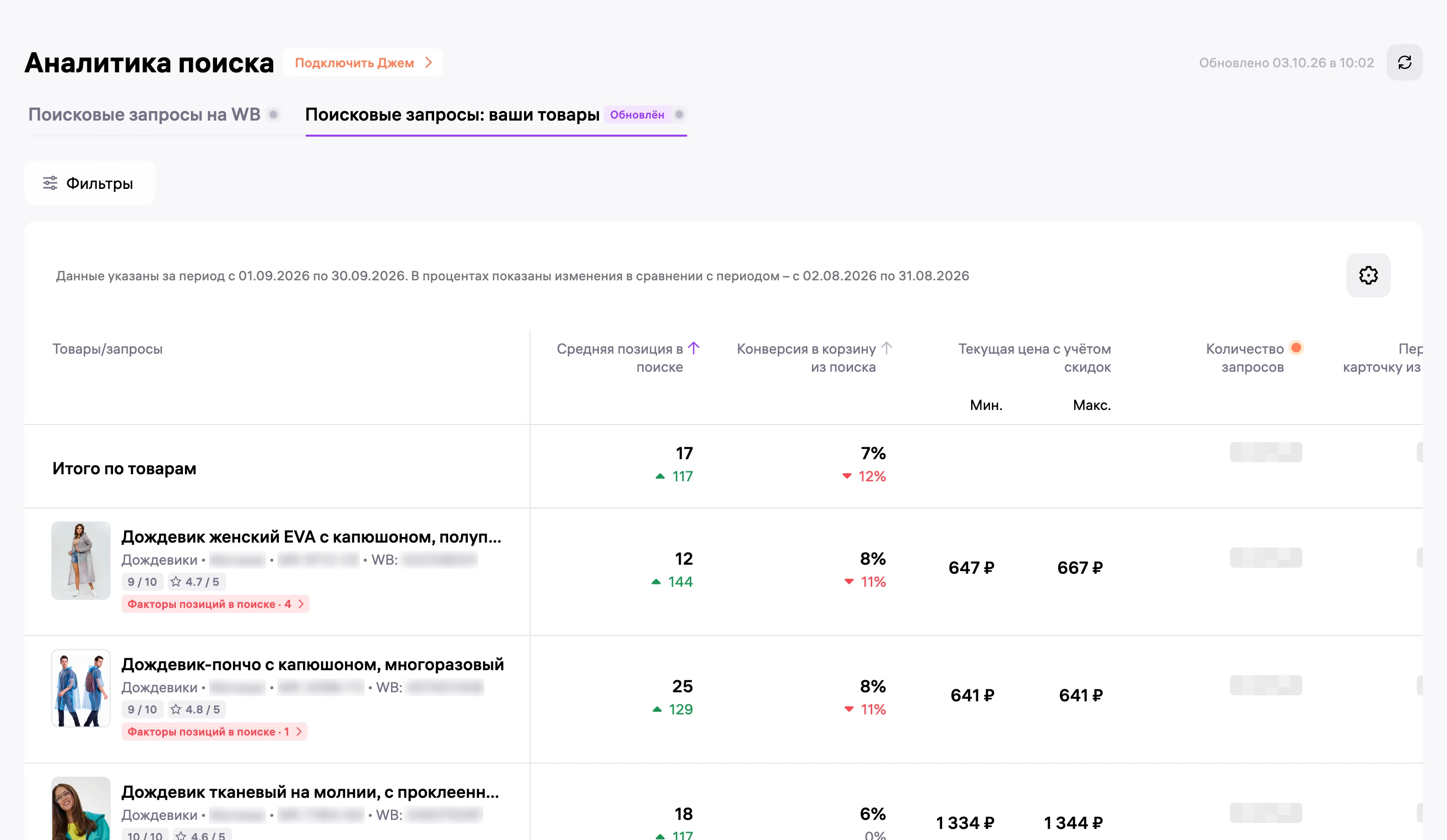Click green change value 144
This screenshot has height=840, width=1447.
coord(680,582)
